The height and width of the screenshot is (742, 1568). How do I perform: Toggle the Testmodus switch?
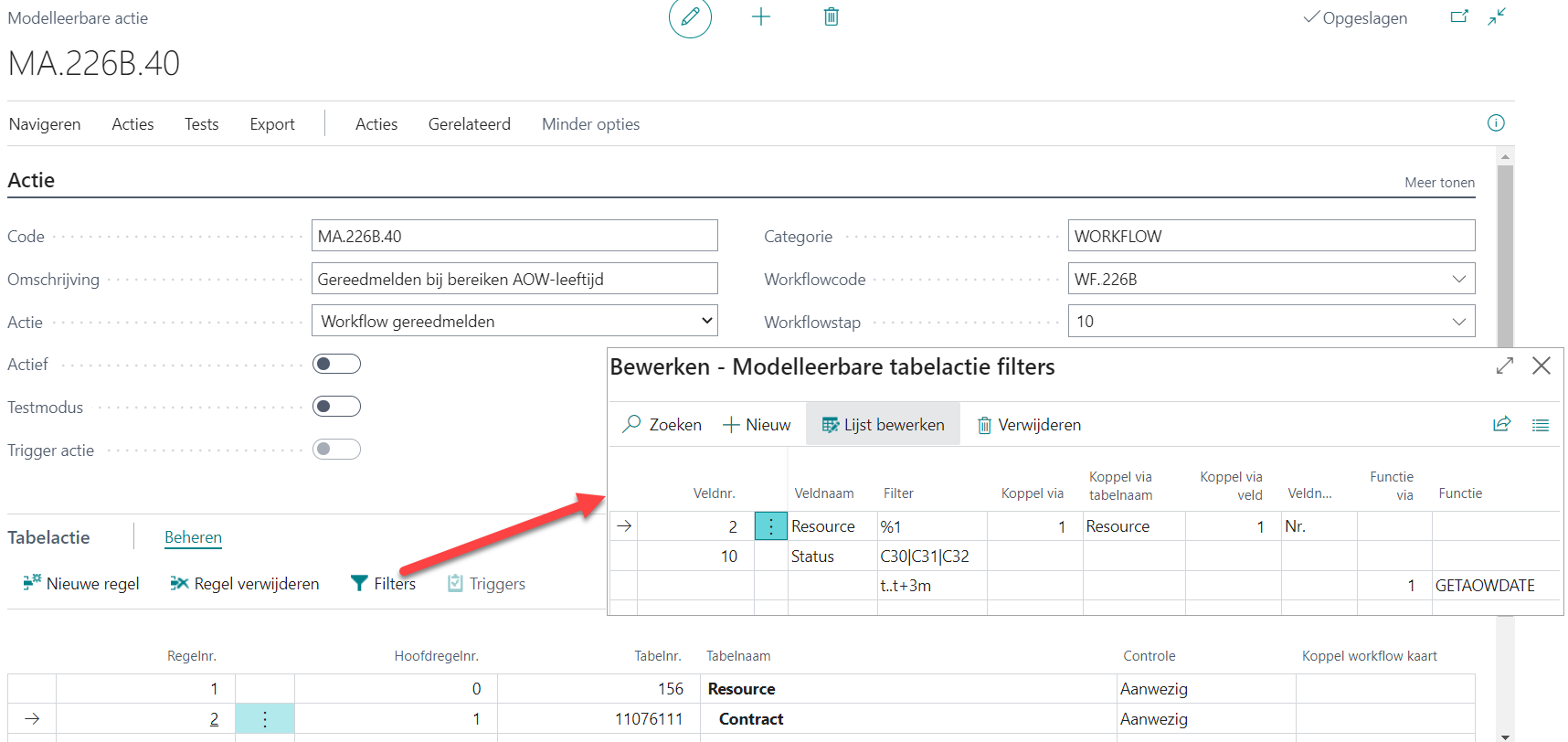[x=336, y=407]
